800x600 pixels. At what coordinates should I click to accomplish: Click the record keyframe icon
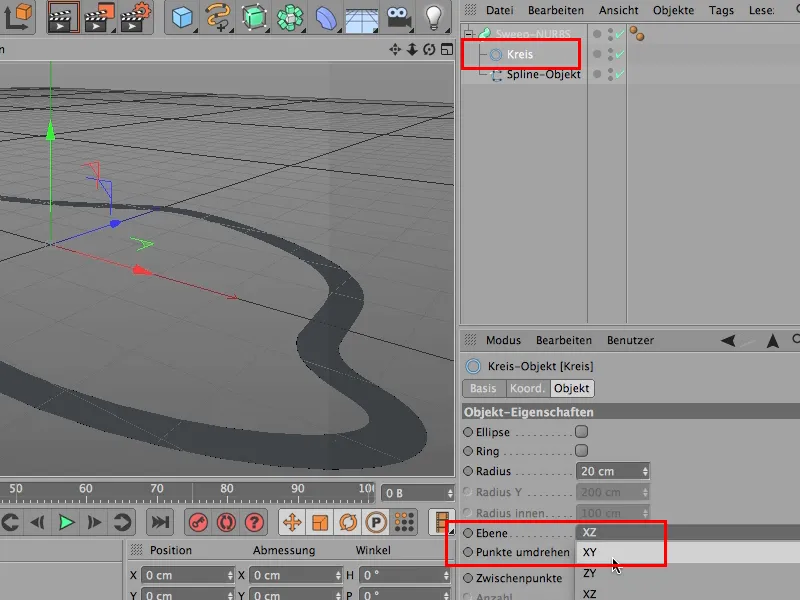pos(198,522)
